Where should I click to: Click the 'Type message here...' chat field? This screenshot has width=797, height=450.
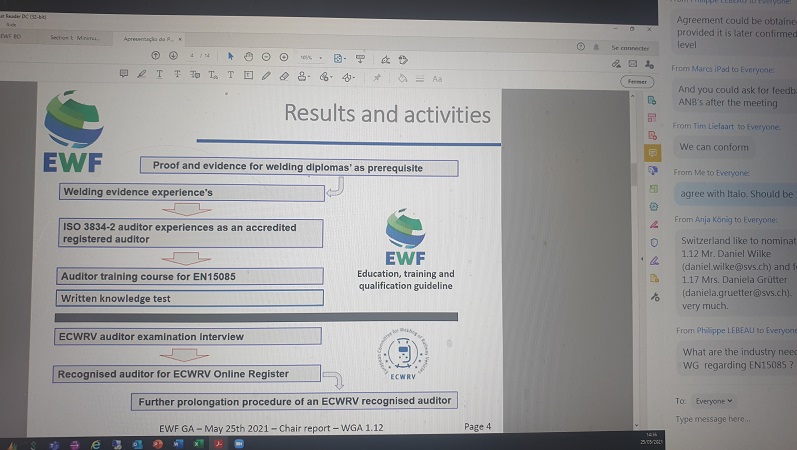(713, 419)
